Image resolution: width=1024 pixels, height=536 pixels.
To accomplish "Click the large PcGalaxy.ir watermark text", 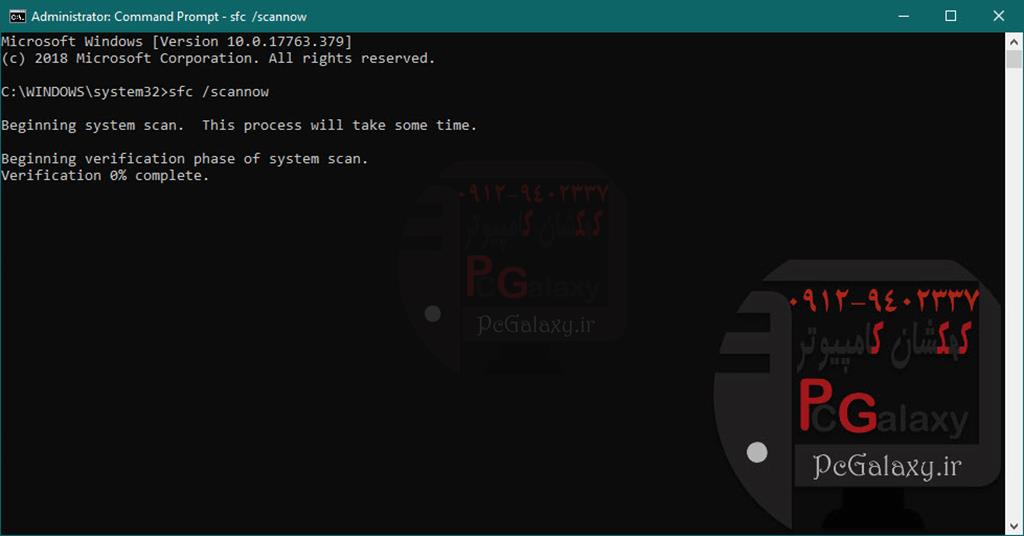I will click(886, 466).
